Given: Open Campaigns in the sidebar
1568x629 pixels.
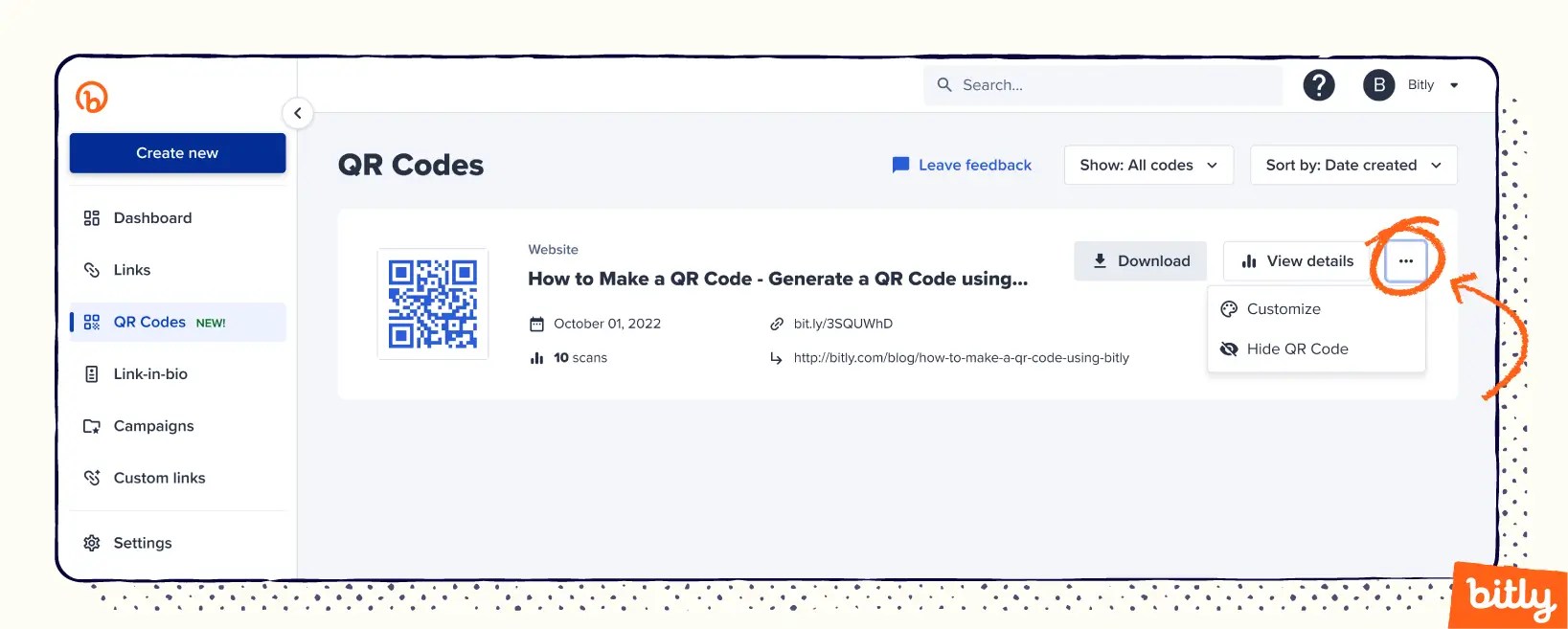Looking at the screenshot, I should (178, 426).
